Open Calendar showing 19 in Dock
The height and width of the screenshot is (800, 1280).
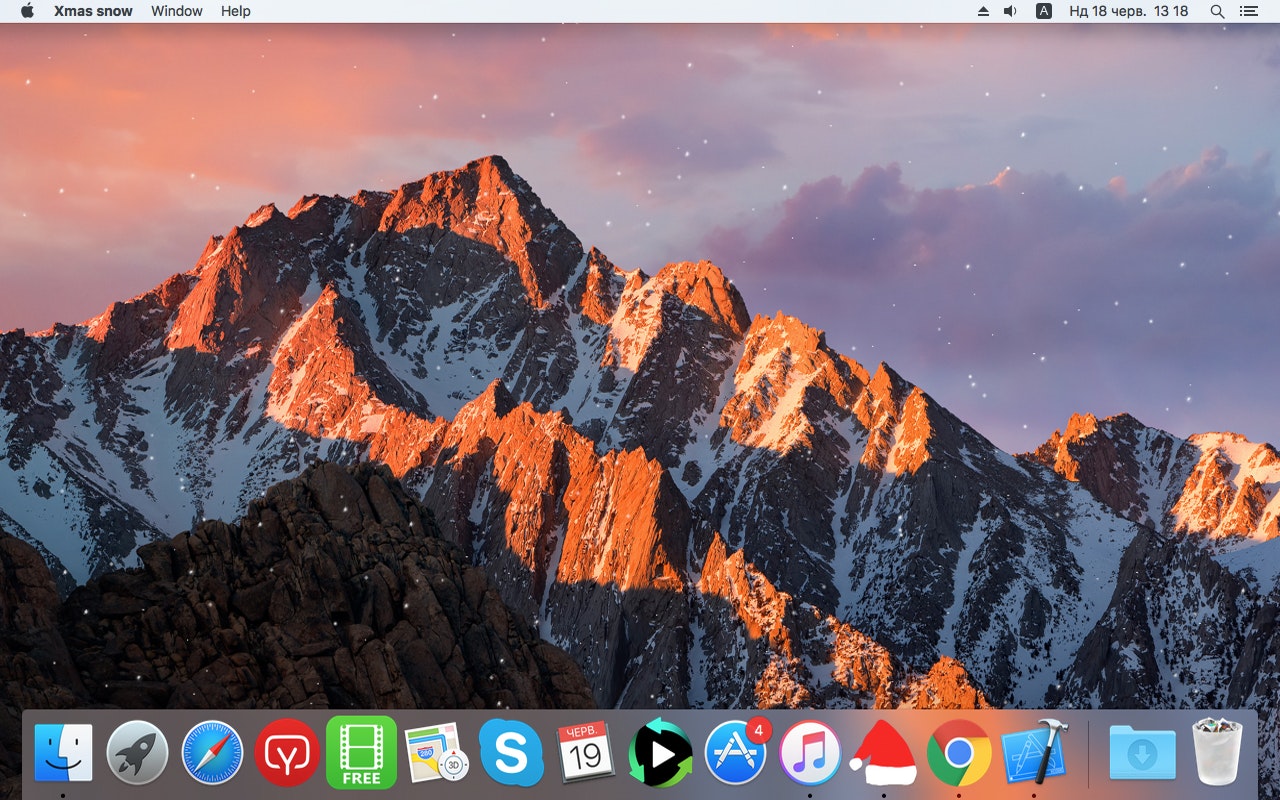click(585, 752)
